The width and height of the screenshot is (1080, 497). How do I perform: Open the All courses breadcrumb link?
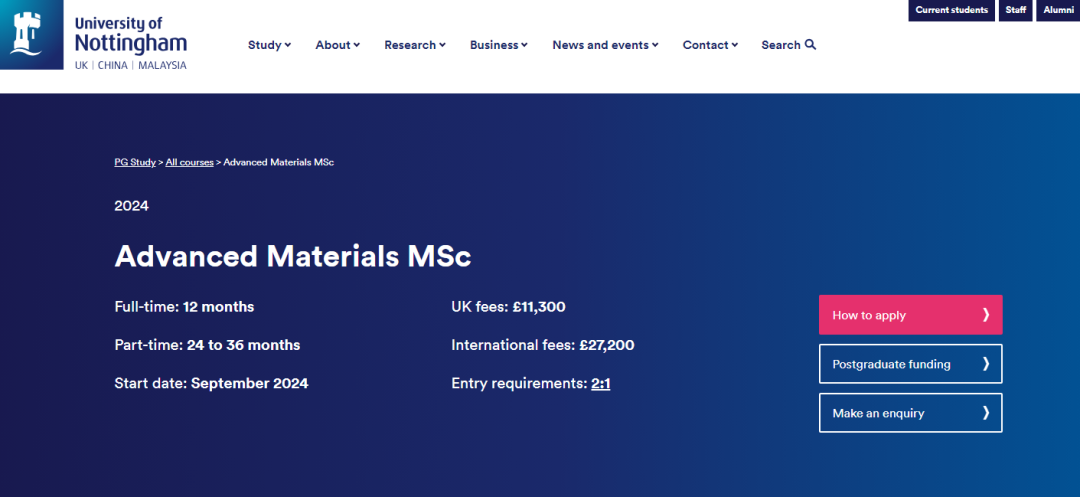coord(190,162)
